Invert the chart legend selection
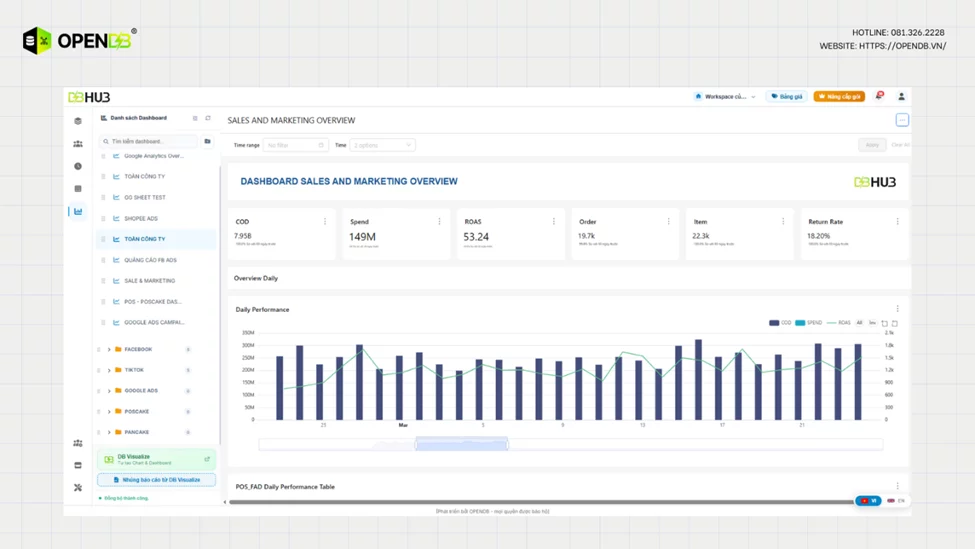 coord(872,323)
